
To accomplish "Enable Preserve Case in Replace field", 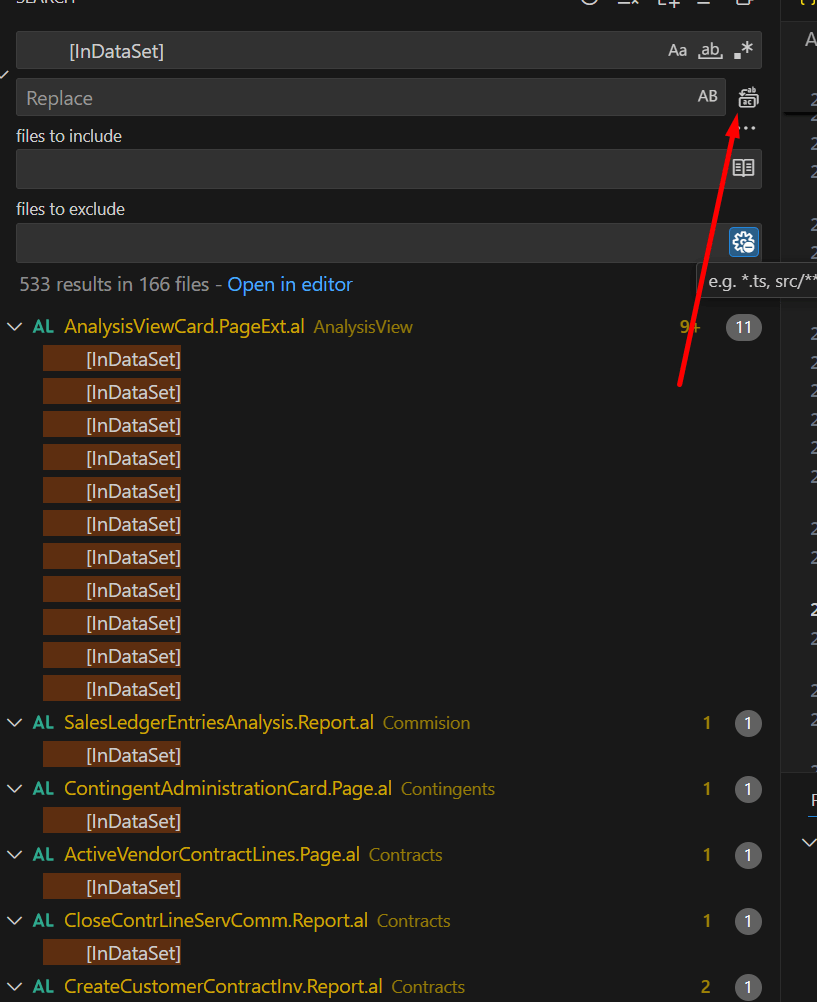I will click(707, 97).
